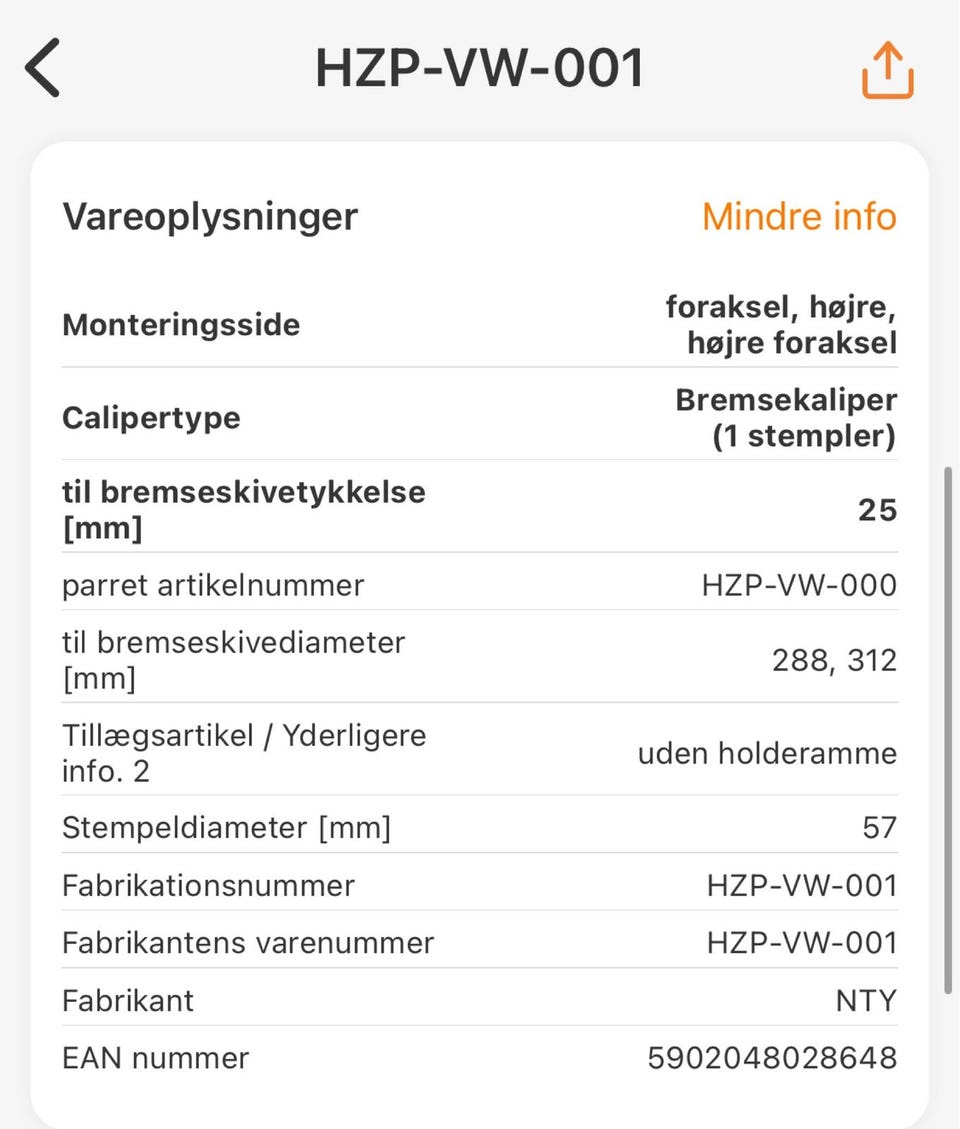
Task: Tap the back arrow icon
Action: 43,67
